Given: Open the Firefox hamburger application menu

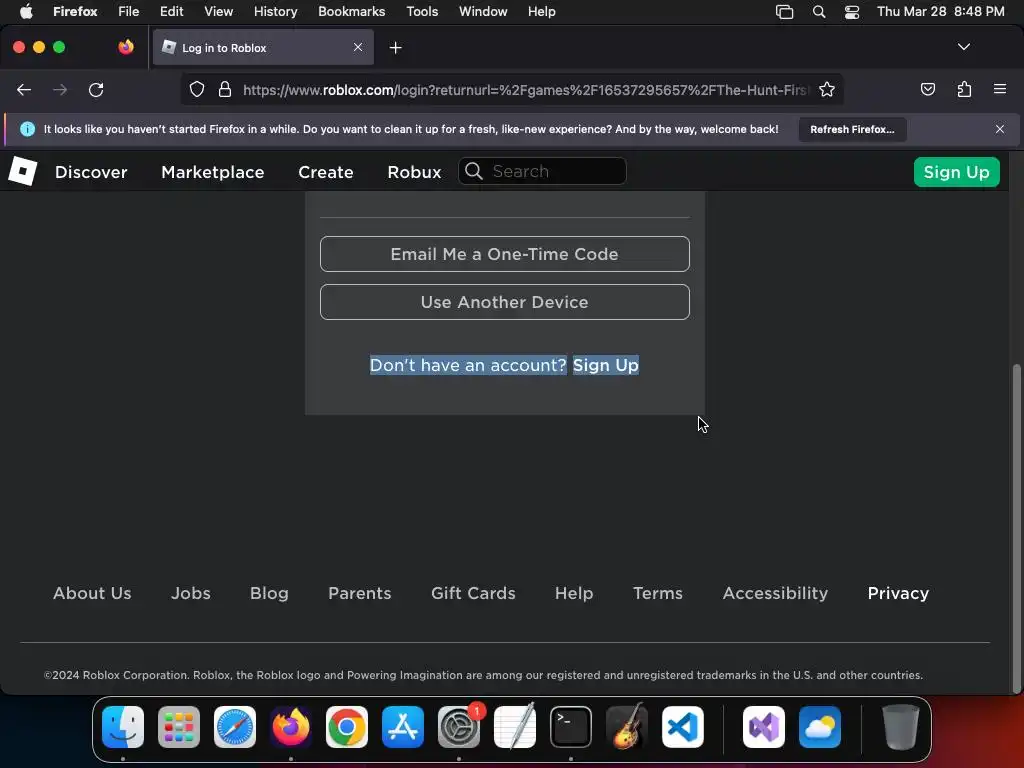Looking at the screenshot, I should click(1000, 89).
